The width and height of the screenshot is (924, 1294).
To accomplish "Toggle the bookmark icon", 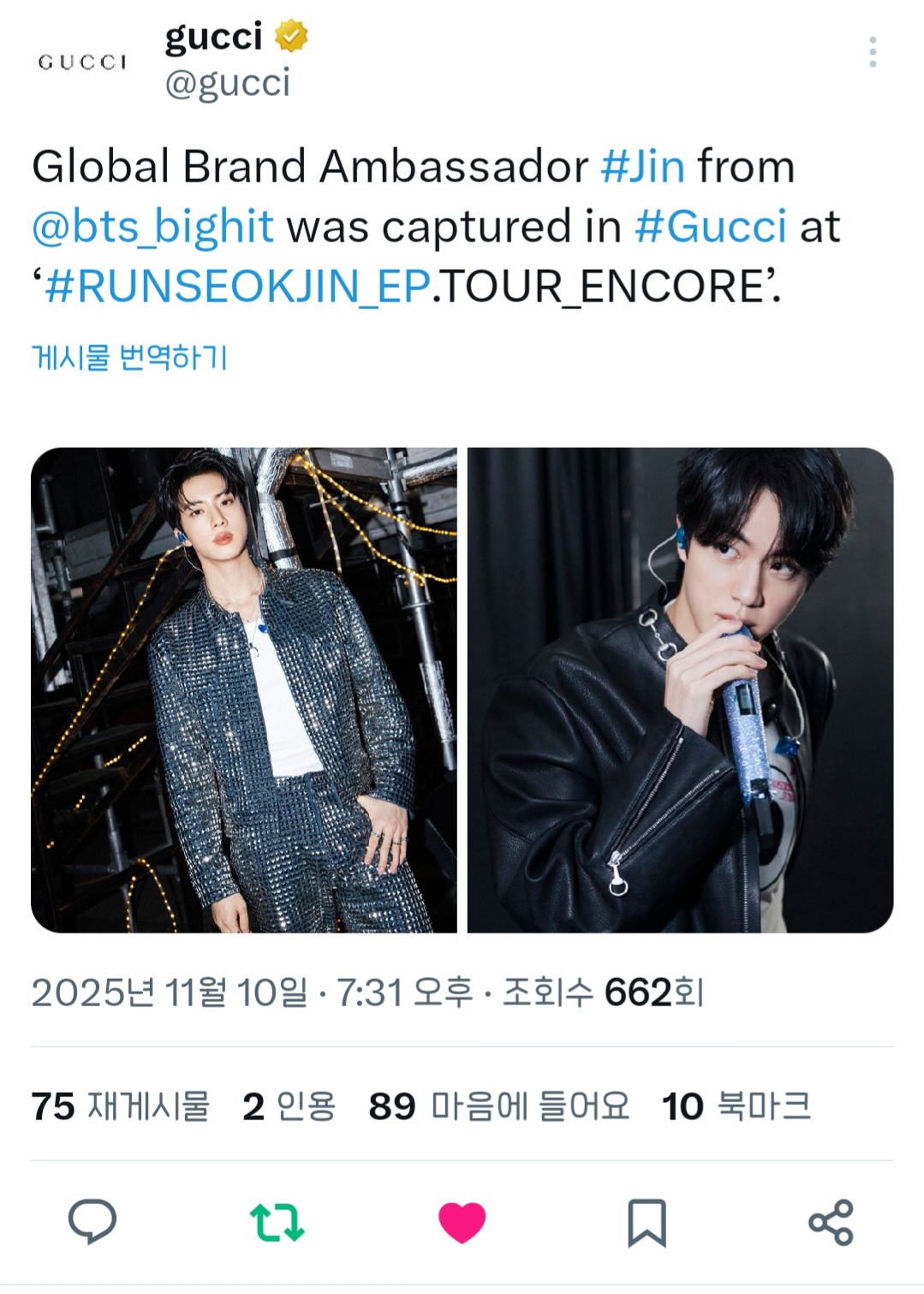I will point(647,1222).
